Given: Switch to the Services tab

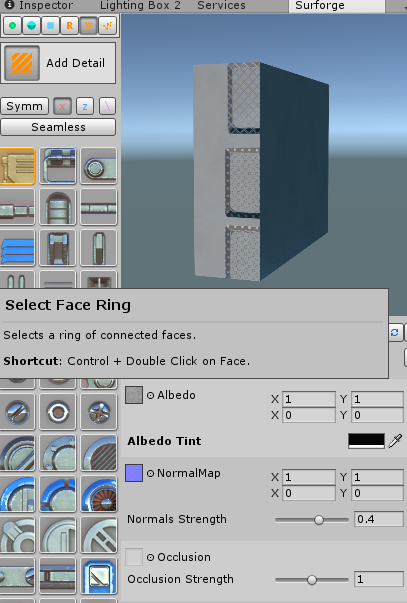Looking at the screenshot, I should point(221,5).
